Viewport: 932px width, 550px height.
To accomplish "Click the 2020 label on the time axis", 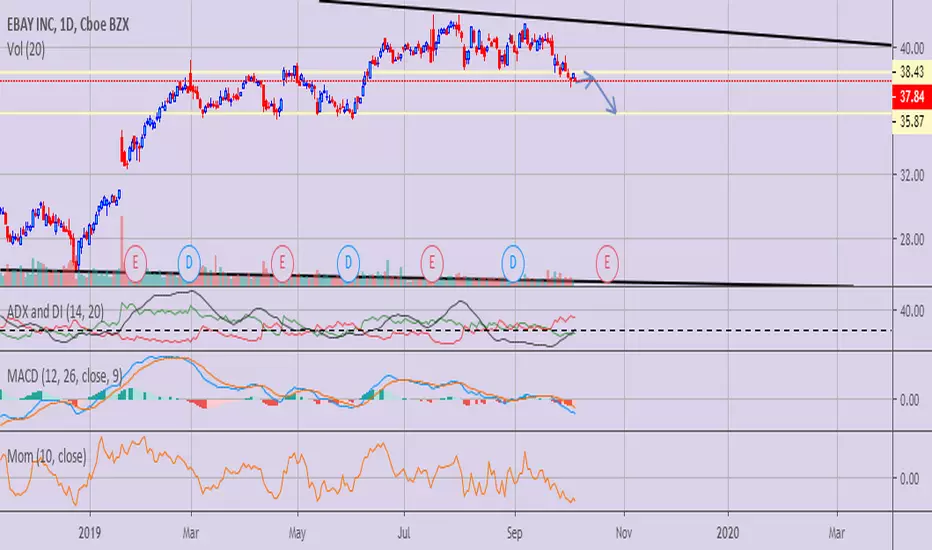I will pos(728,533).
